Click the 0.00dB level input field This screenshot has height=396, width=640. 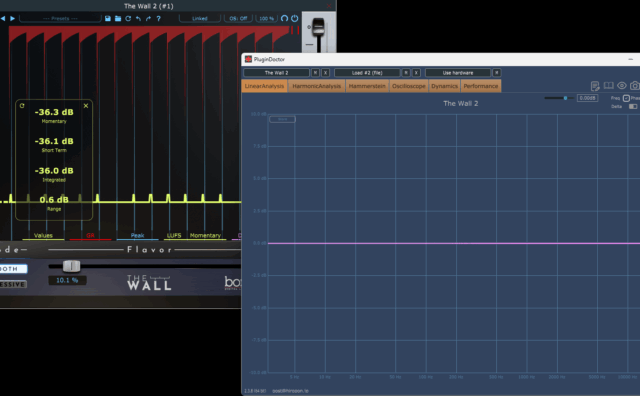point(587,98)
